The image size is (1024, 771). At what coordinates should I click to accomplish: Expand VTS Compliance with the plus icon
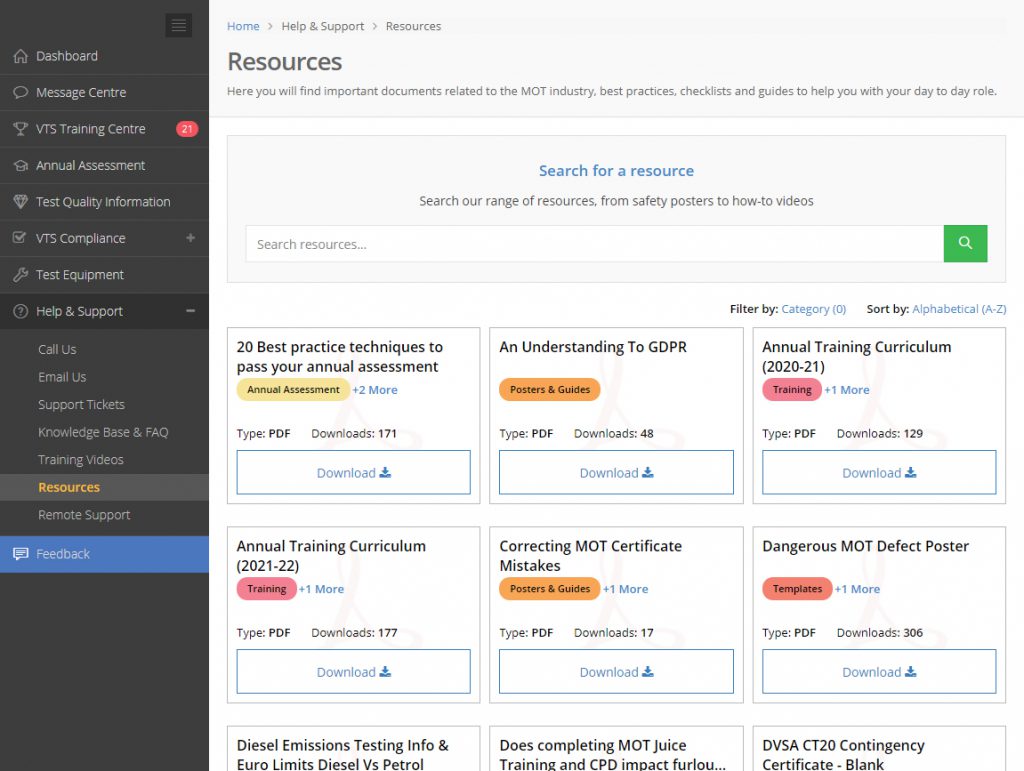pos(191,238)
